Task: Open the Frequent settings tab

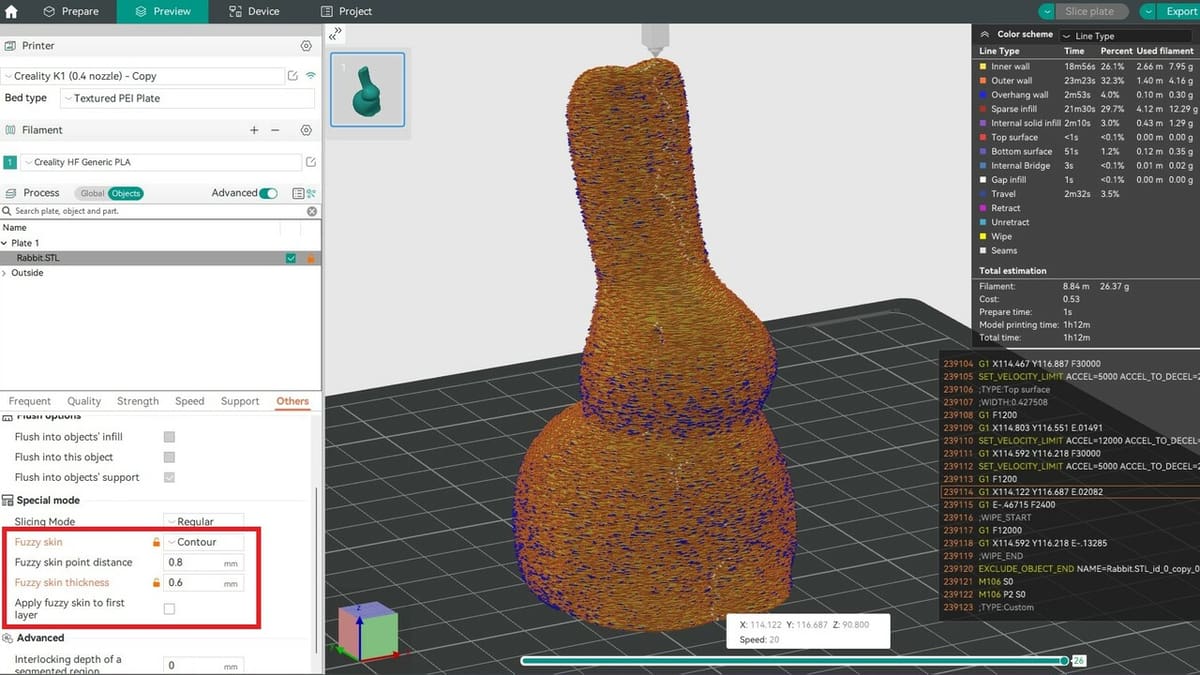Action: (x=30, y=401)
